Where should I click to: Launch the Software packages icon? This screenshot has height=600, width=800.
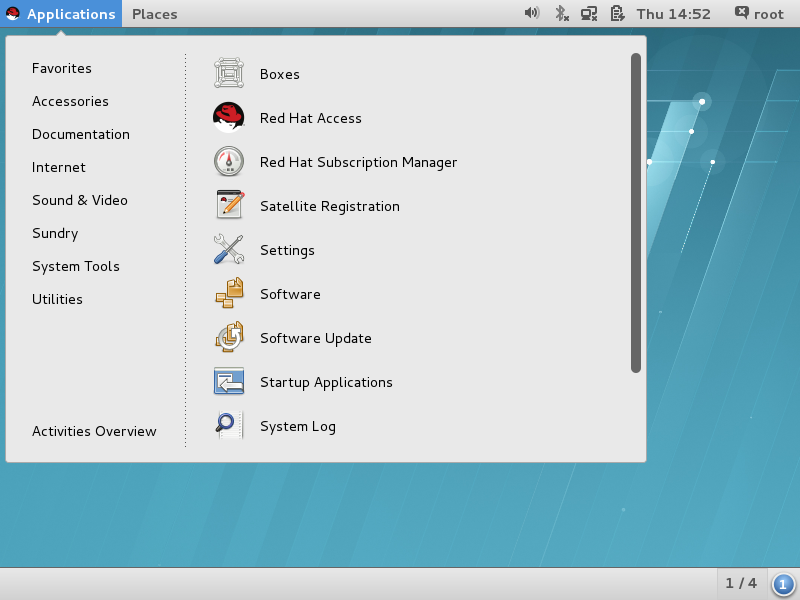[x=229, y=293]
